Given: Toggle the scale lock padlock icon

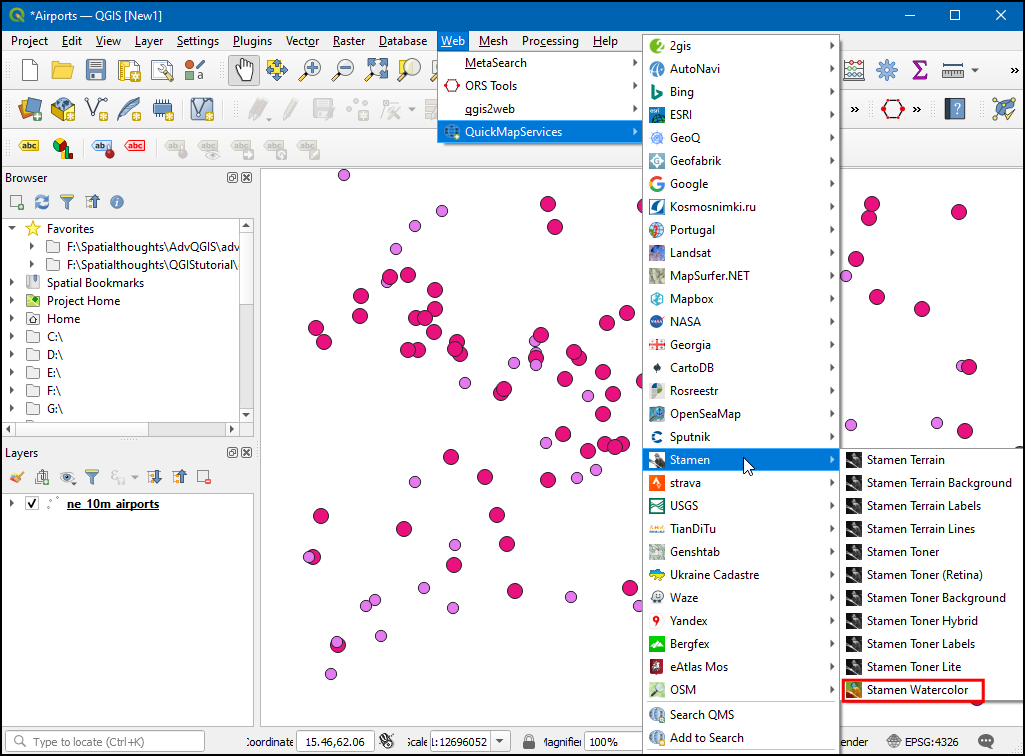Looking at the screenshot, I should tap(527, 742).
